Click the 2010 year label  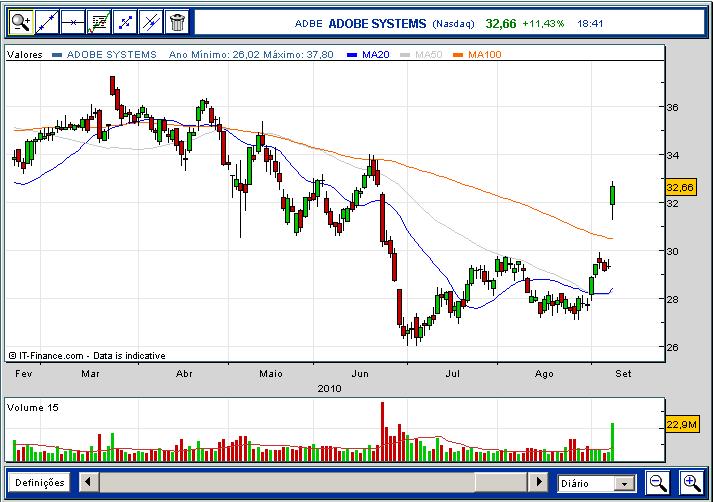[x=329, y=389]
